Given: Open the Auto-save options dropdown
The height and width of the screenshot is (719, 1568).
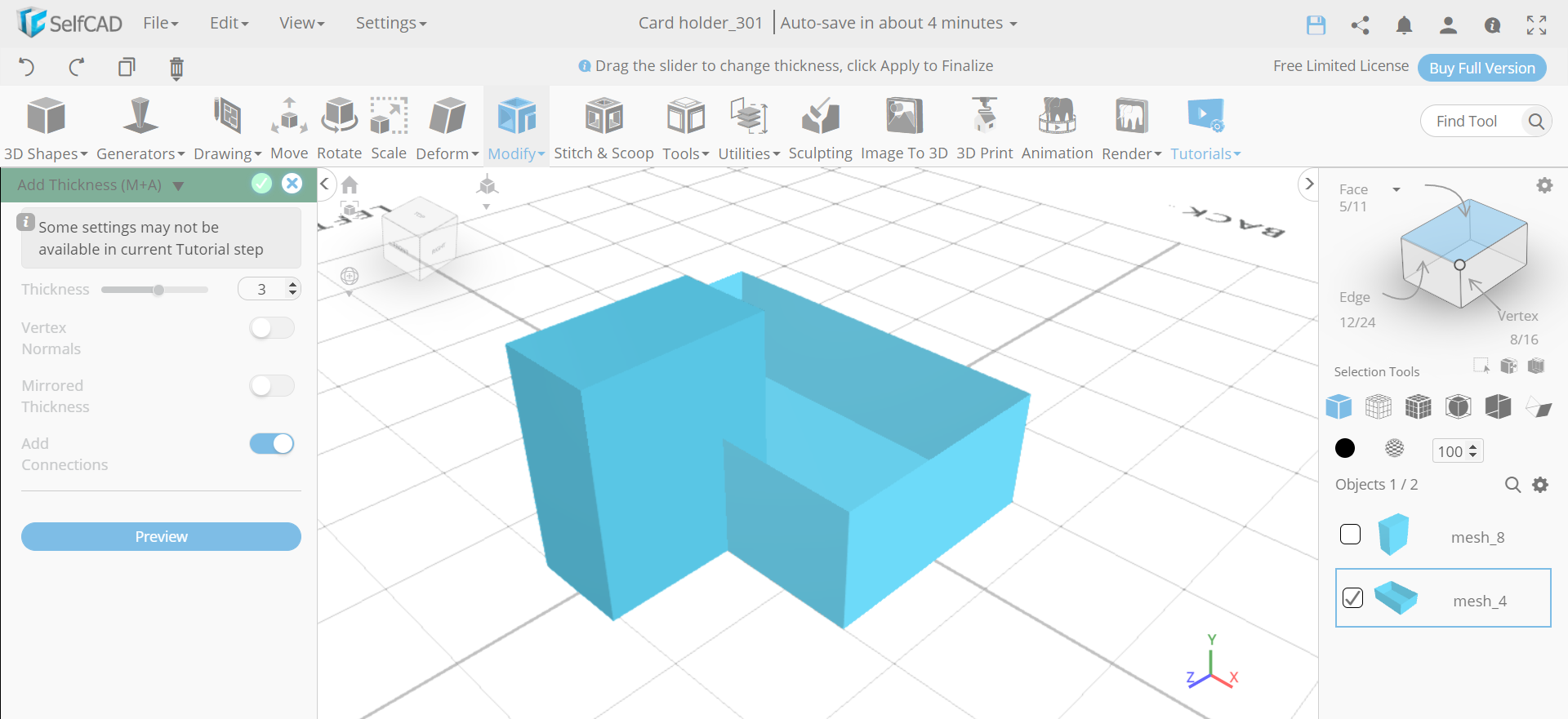Looking at the screenshot, I should 898,23.
